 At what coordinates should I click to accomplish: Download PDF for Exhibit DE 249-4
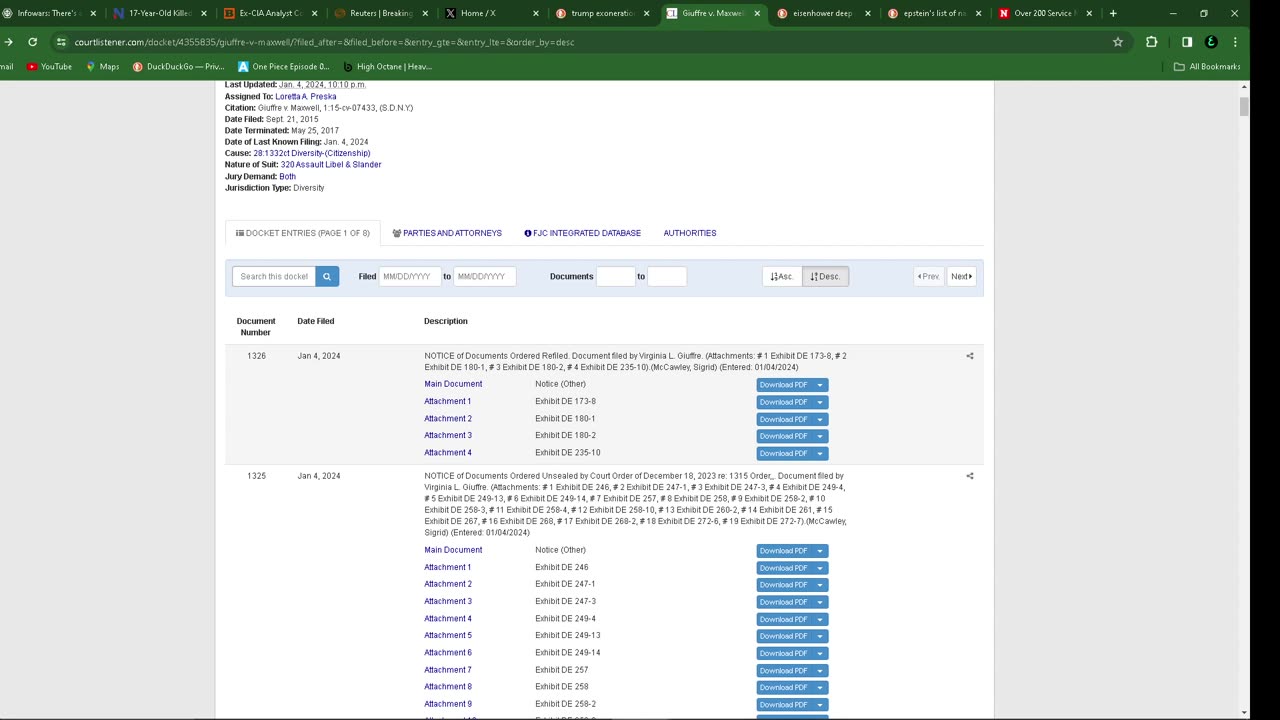coord(784,619)
